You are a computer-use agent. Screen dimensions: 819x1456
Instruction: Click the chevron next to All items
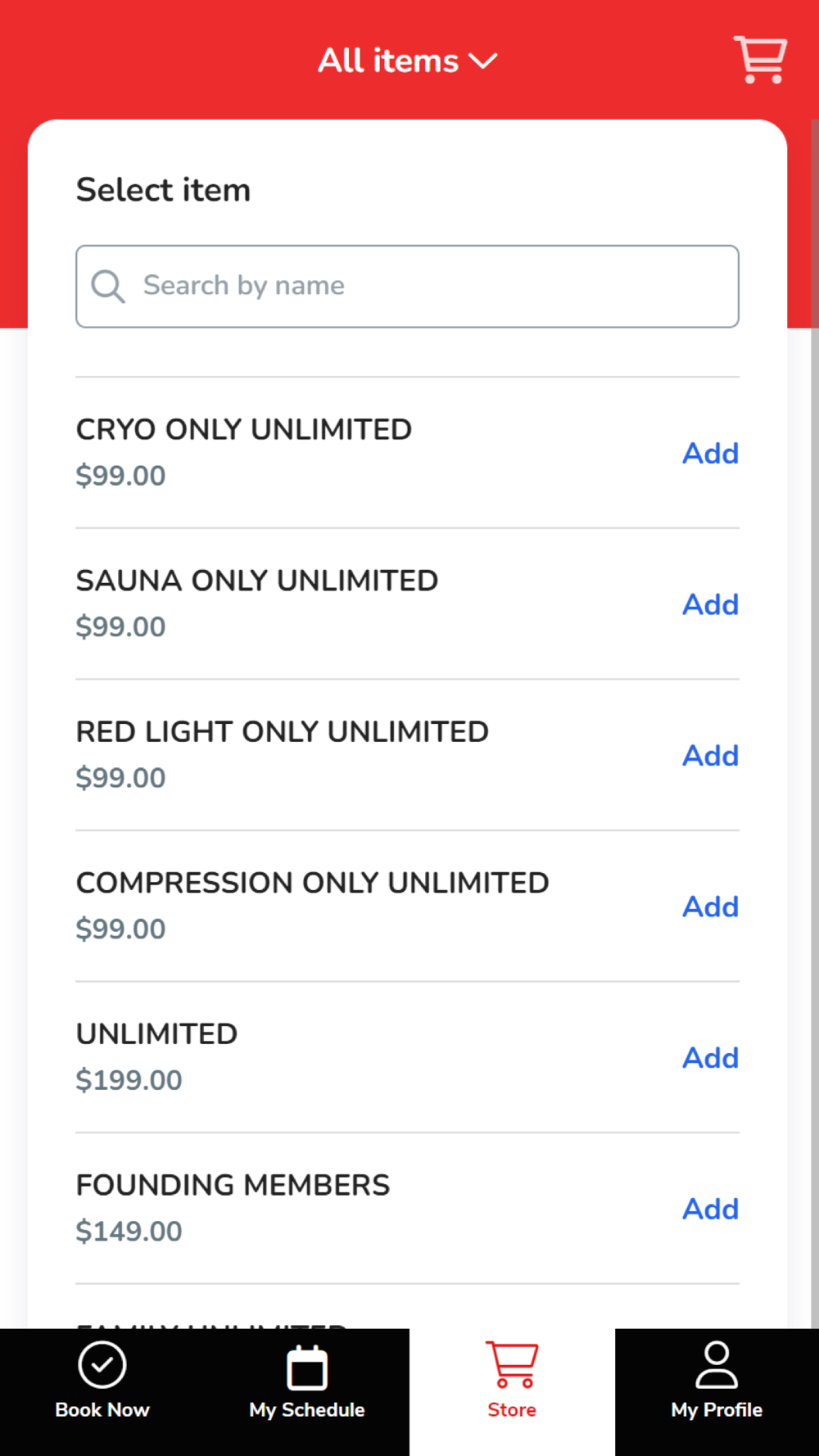point(483,61)
